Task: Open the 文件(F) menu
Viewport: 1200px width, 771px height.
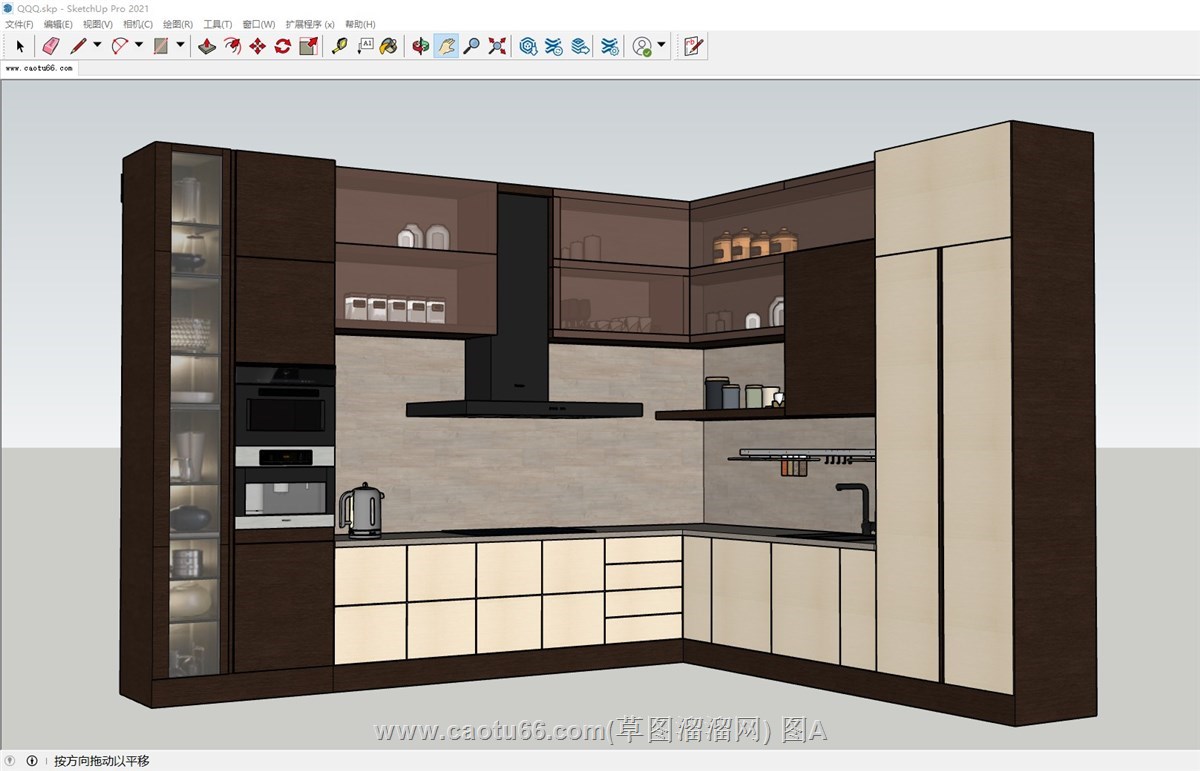Action: [19, 24]
